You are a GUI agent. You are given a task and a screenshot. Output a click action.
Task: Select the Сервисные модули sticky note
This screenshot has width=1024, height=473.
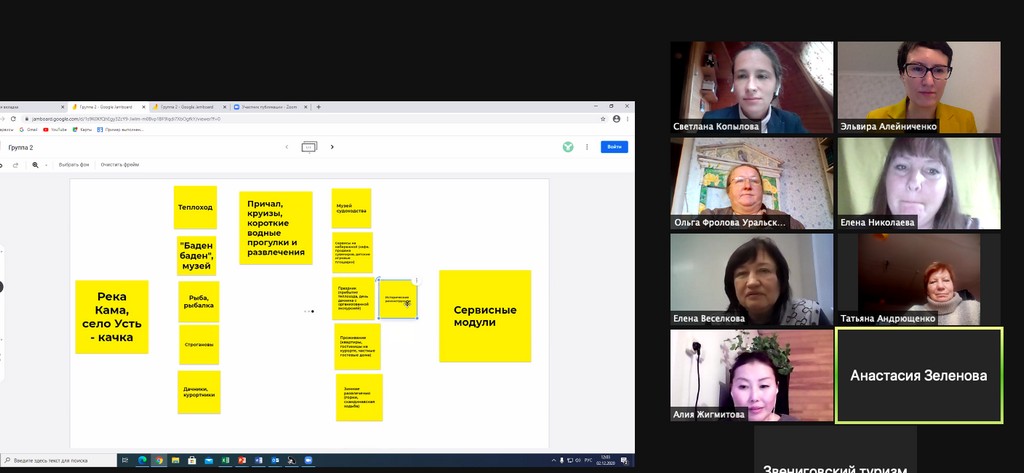tap(485, 316)
